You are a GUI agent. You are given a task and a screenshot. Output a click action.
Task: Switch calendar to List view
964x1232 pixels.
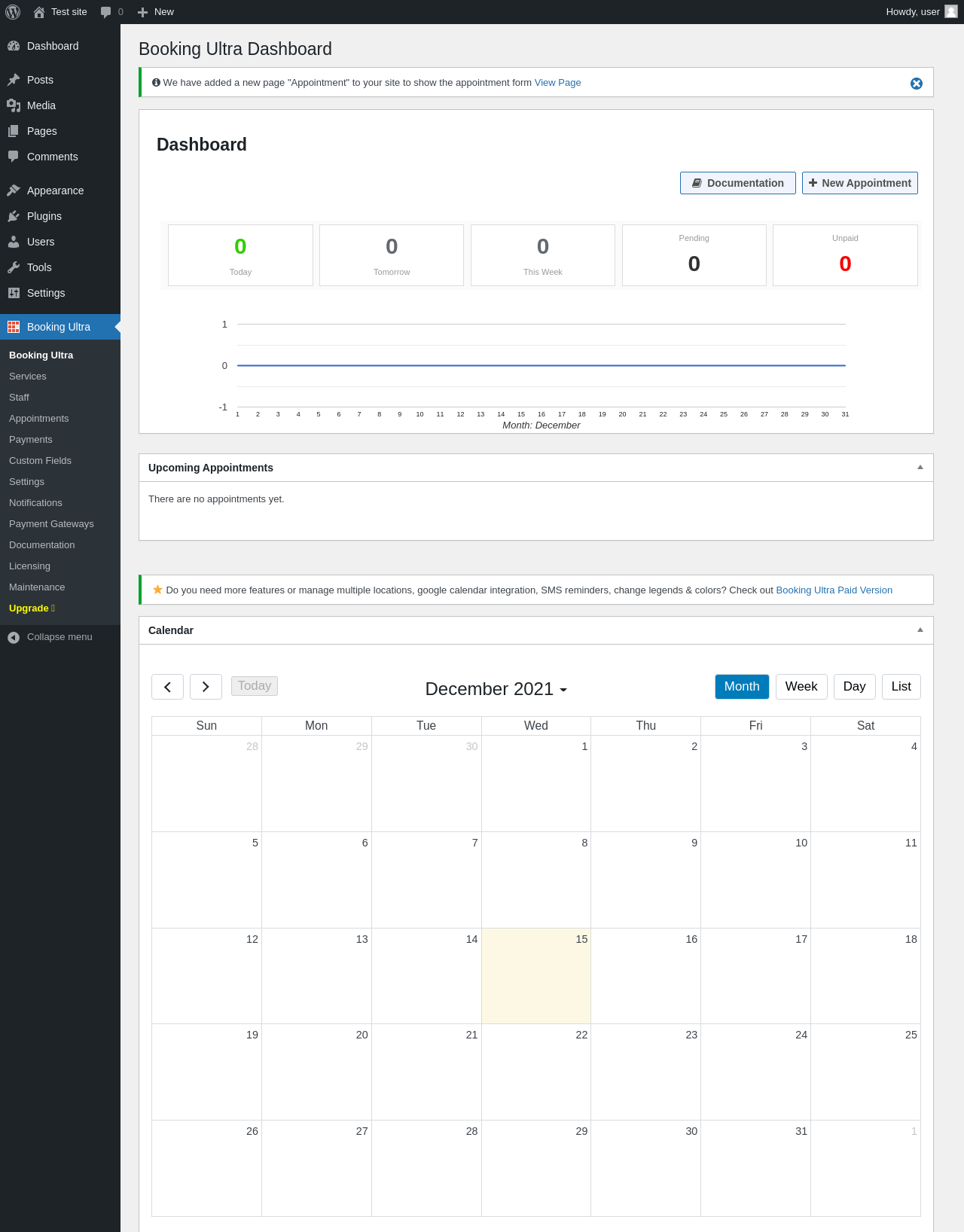click(x=901, y=687)
